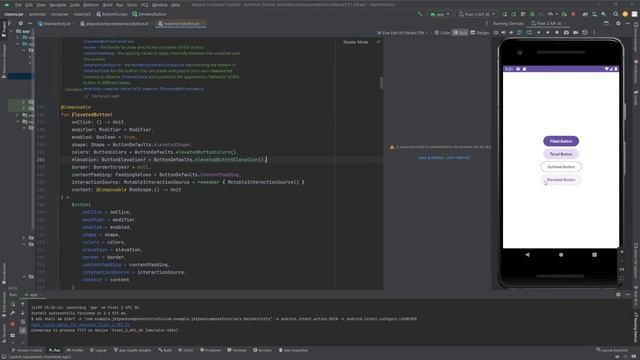Click the ElevatedButtonSample link in docs
Screen dimensions: 640x360
coord(144,89)
